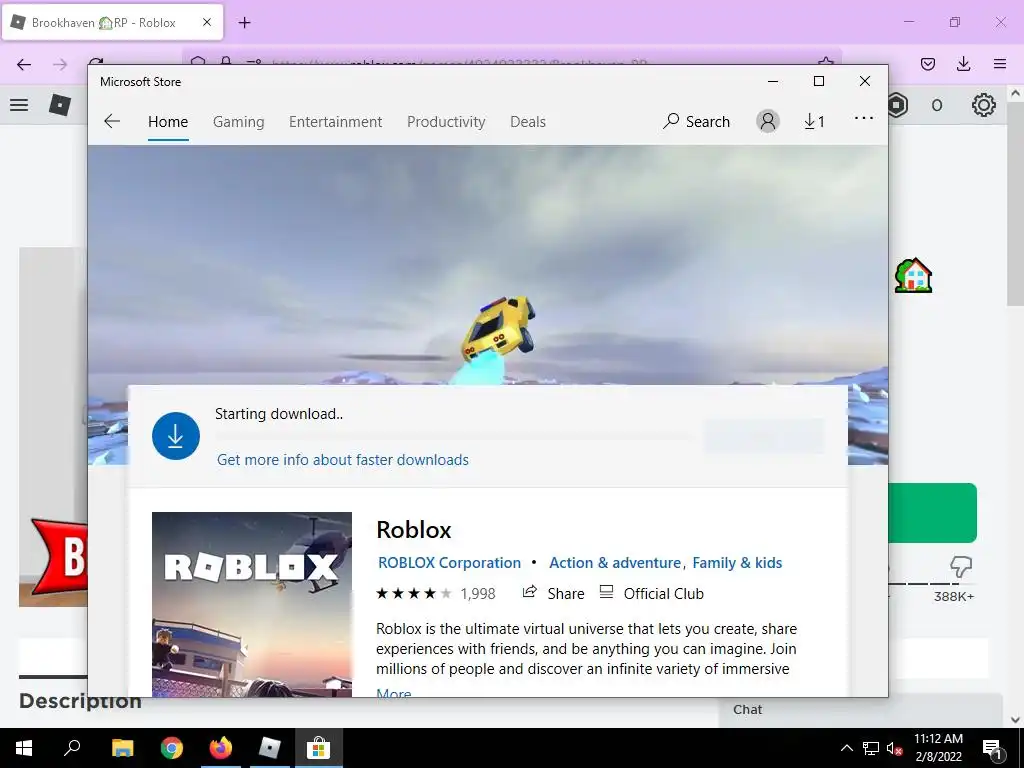Open File Explorer from taskbar
This screenshot has width=1024, height=768.
tap(122, 748)
